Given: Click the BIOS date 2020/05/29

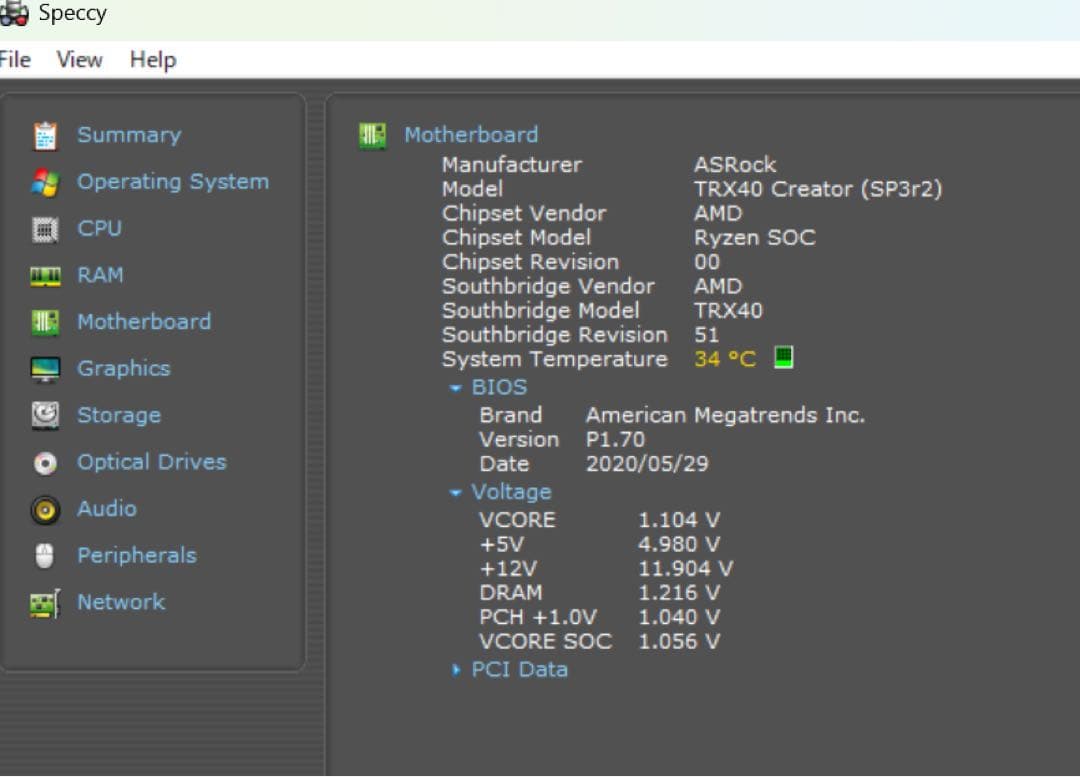Looking at the screenshot, I should coord(647,464).
